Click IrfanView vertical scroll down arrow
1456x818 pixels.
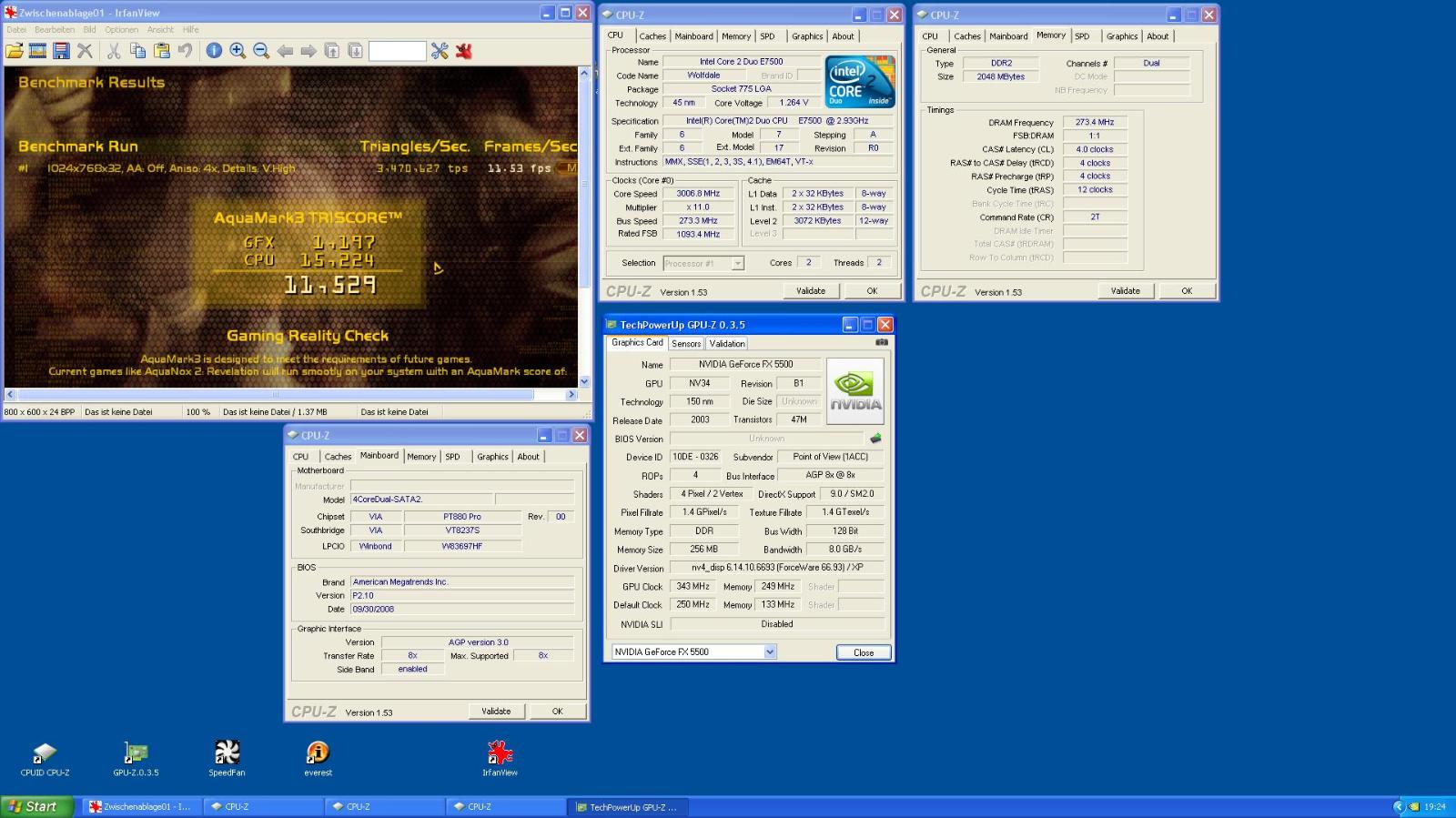pyautogui.click(x=585, y=382)
